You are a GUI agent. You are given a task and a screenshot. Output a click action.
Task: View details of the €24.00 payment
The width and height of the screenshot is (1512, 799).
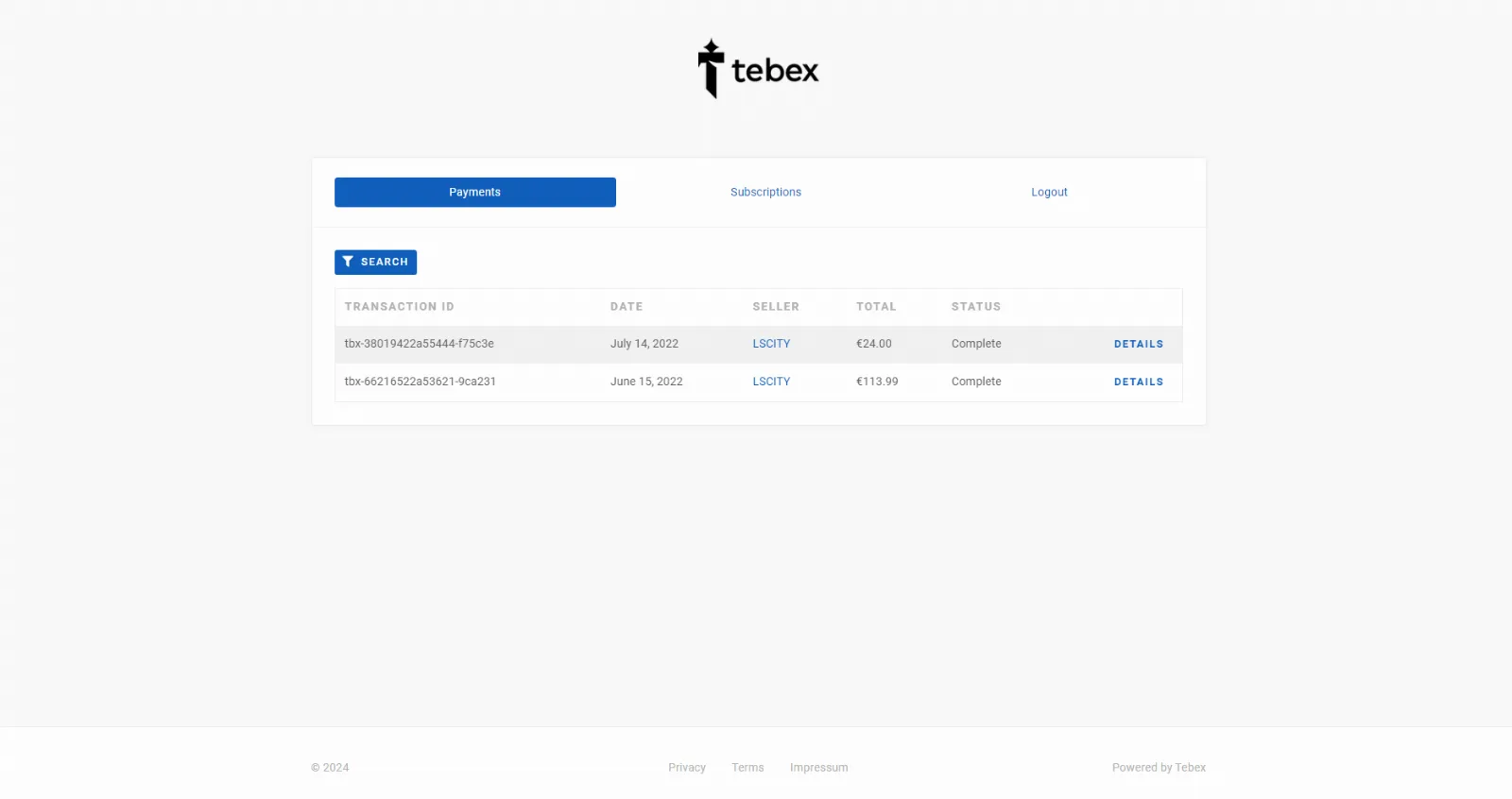[1139, 345]
